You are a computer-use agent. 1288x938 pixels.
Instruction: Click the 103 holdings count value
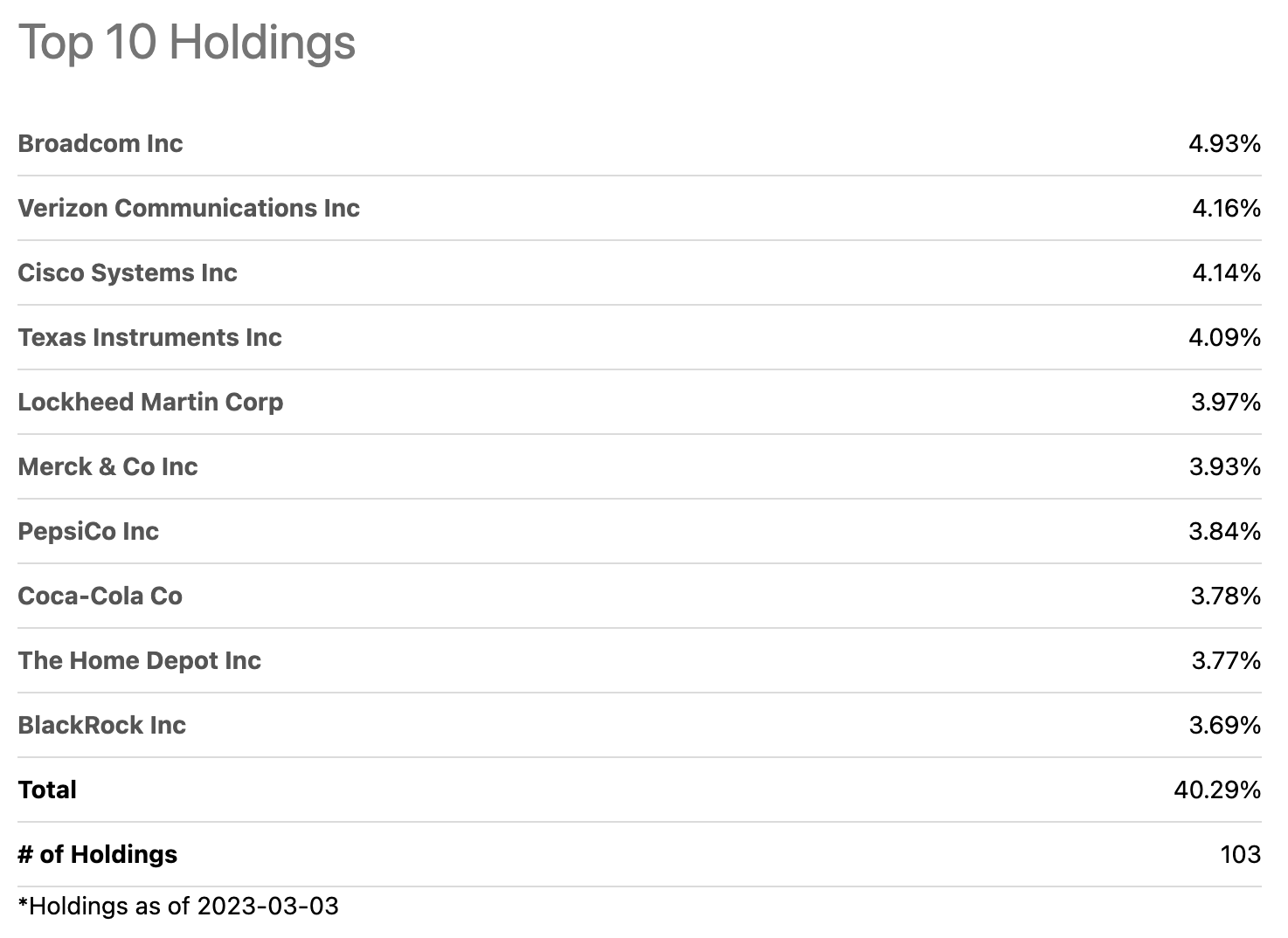coord(1241,854)
